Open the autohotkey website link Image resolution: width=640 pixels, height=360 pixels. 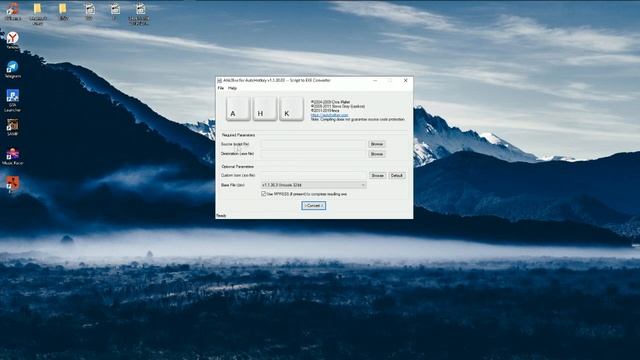pos(329,115)
